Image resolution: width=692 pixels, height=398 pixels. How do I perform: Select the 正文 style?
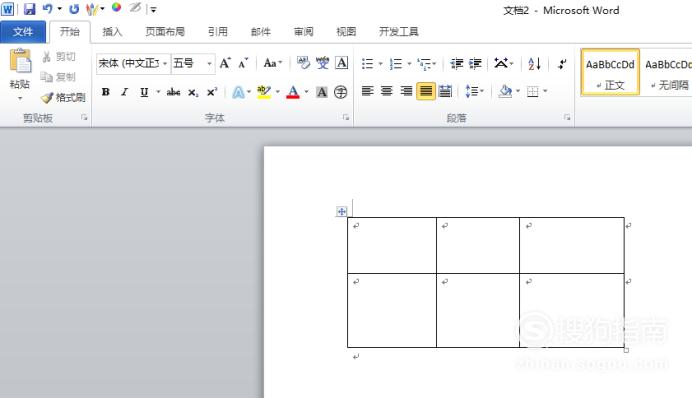pyautogui.click(x=610, y=72)
